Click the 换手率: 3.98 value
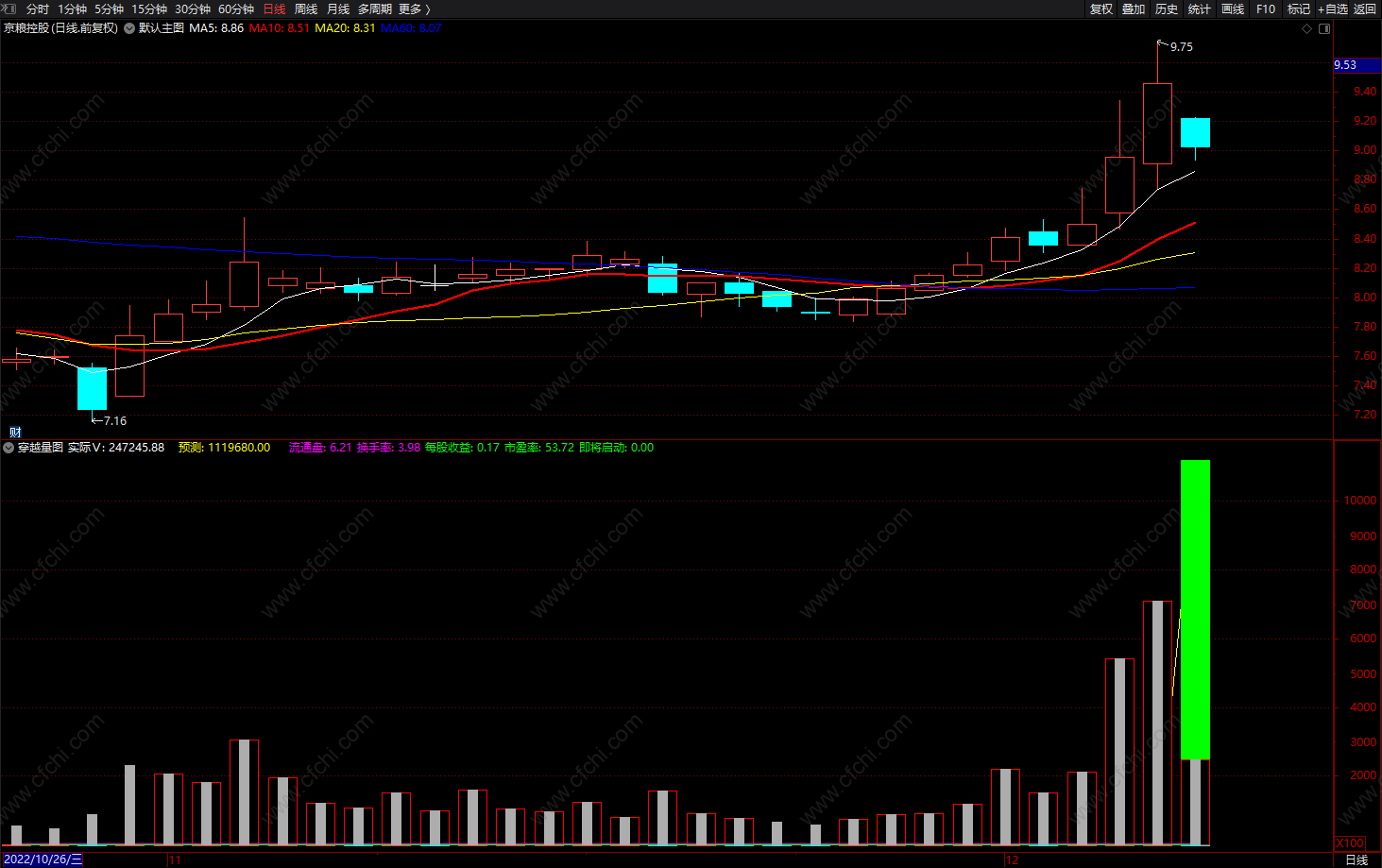This screenshot has width=1382, height=868. click(x=388, y=448)
